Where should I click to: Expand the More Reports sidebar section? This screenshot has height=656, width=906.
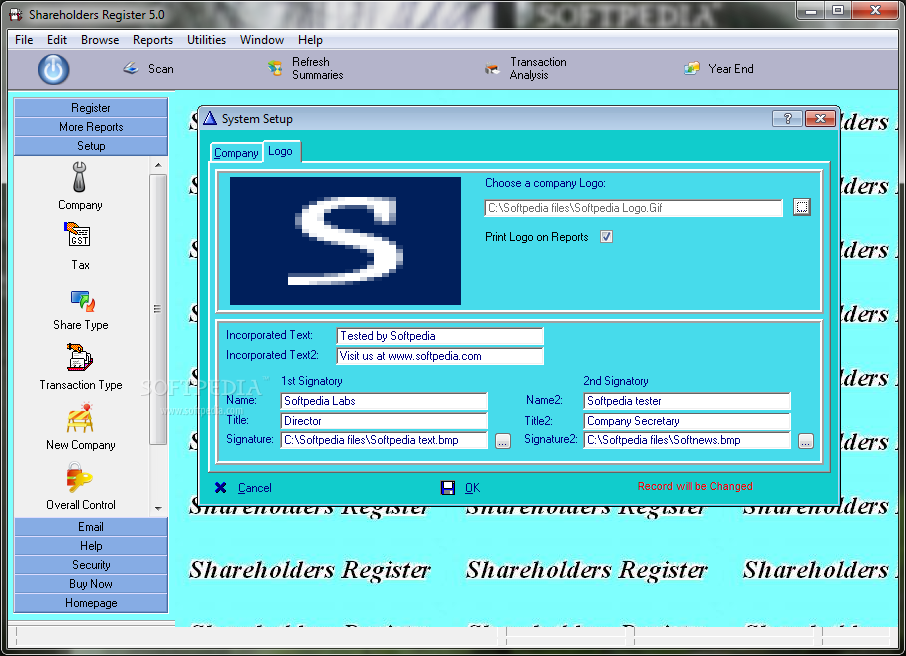[x=91, y=127]
